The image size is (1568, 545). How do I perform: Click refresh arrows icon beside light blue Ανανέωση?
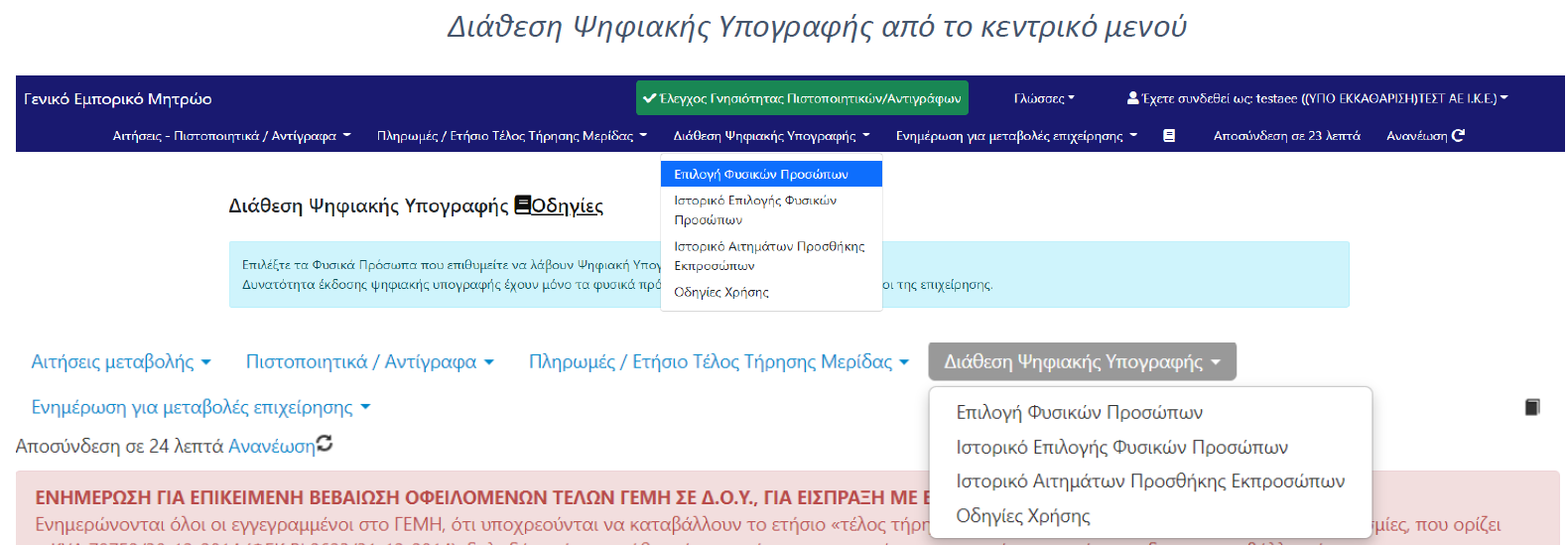click(x=324, y=444)
